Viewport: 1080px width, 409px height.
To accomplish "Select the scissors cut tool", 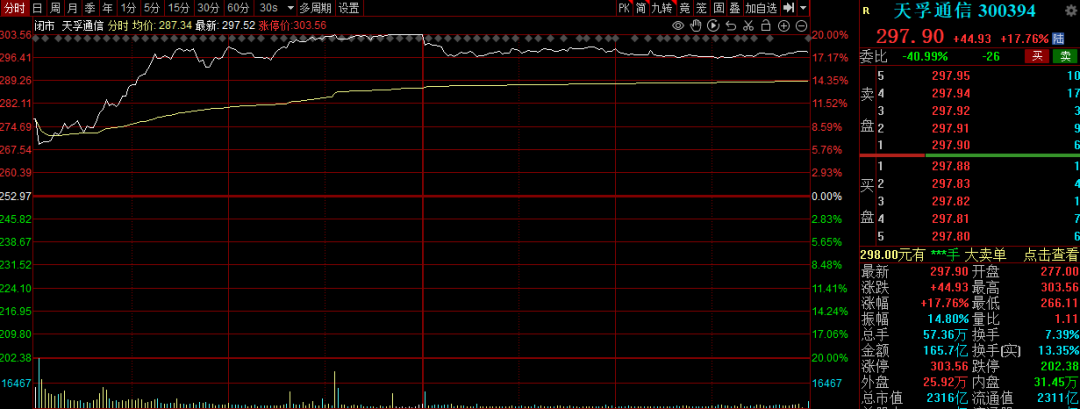I will [x=749, y=25].
